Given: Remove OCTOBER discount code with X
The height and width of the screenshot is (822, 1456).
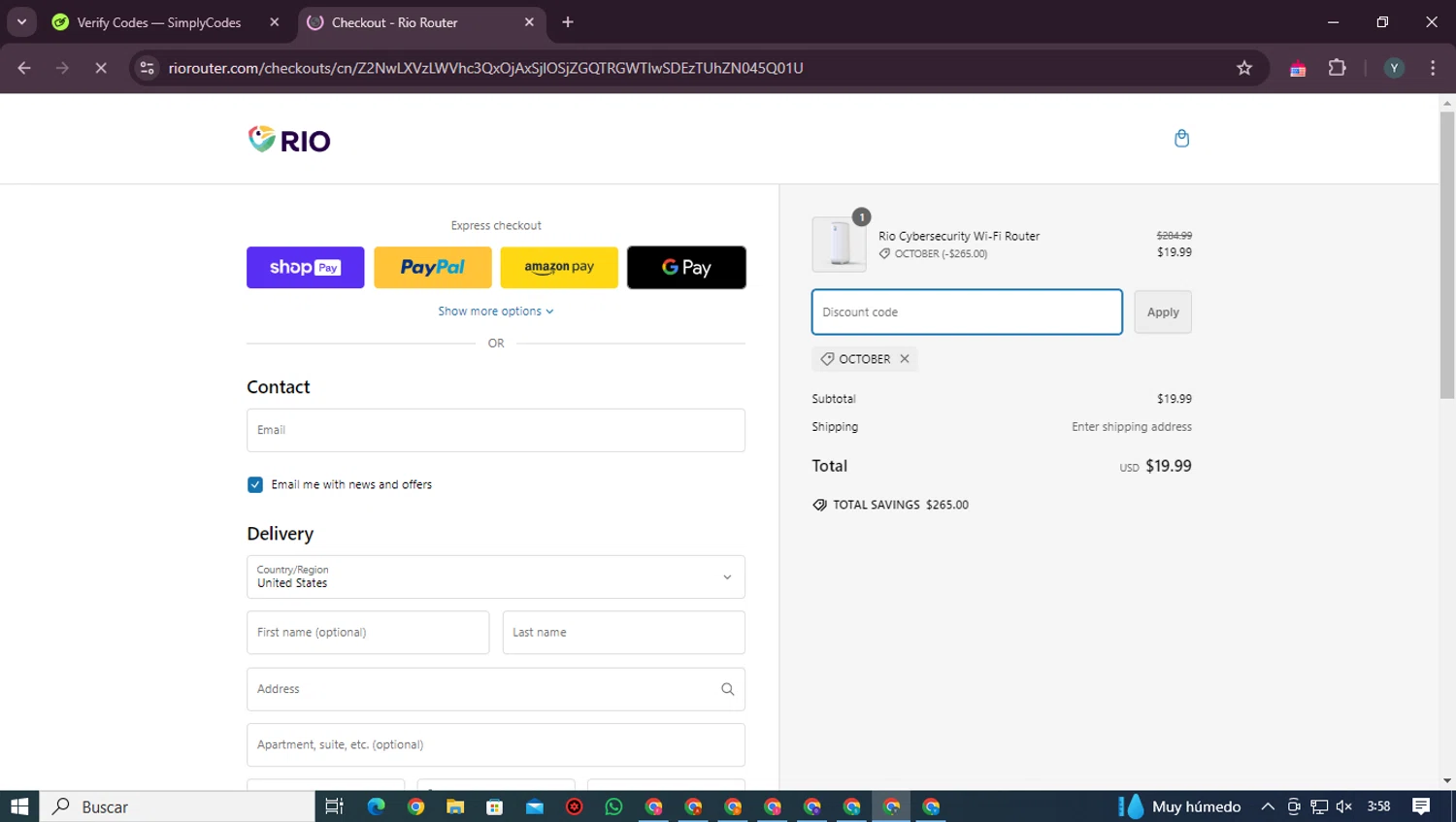Looking at the screenshot, I should tap(905, 359).
